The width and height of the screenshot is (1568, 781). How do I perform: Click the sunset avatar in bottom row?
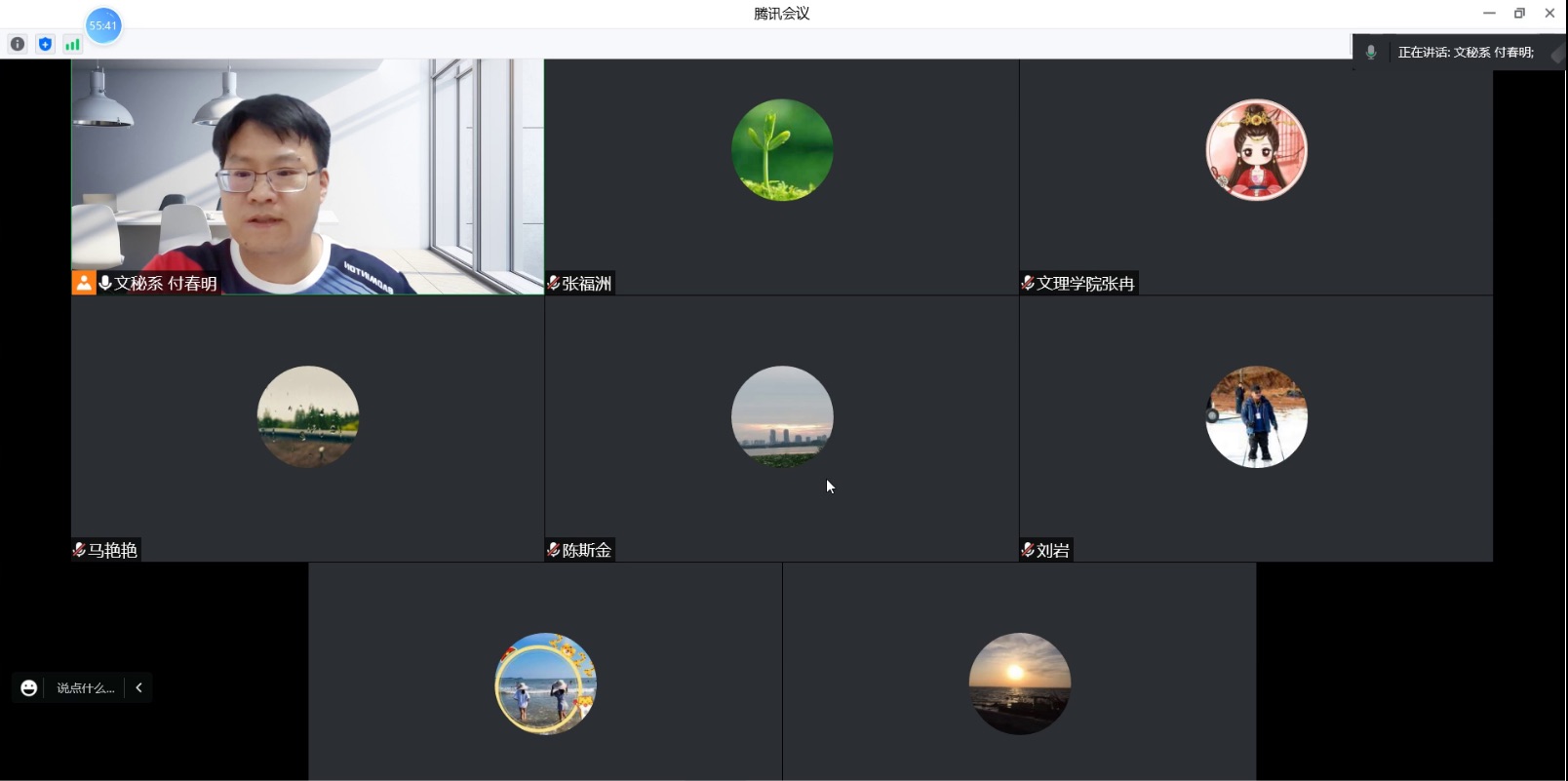pyautogui.click(x=1019, y=683)
